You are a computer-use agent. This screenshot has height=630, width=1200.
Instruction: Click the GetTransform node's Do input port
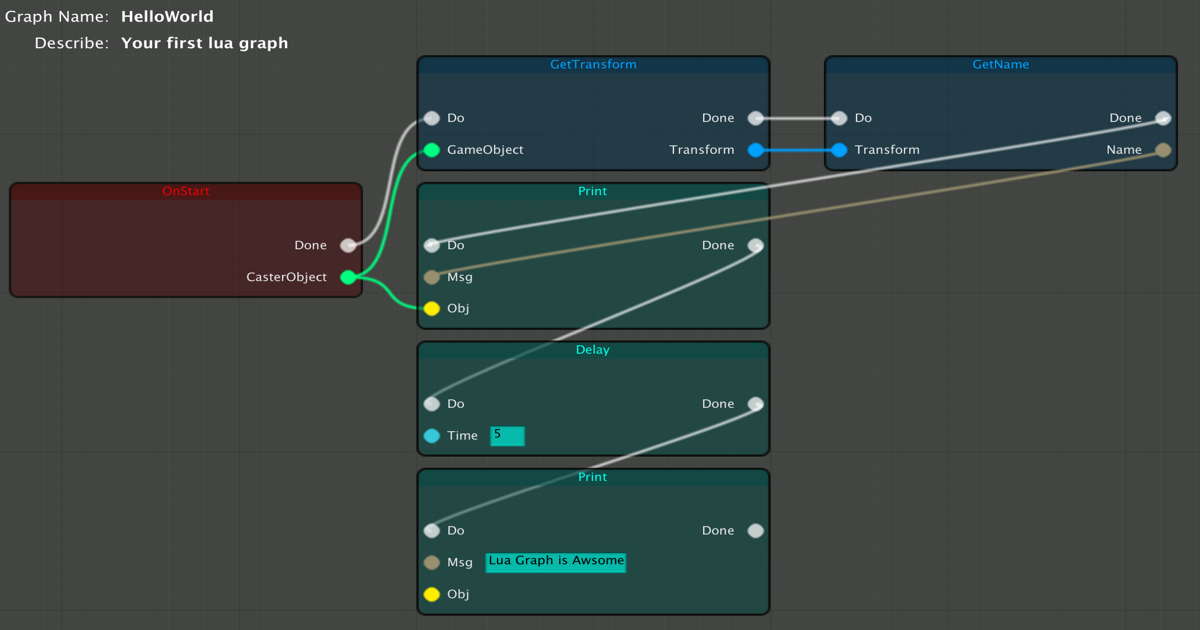click(x=432, y=118)
